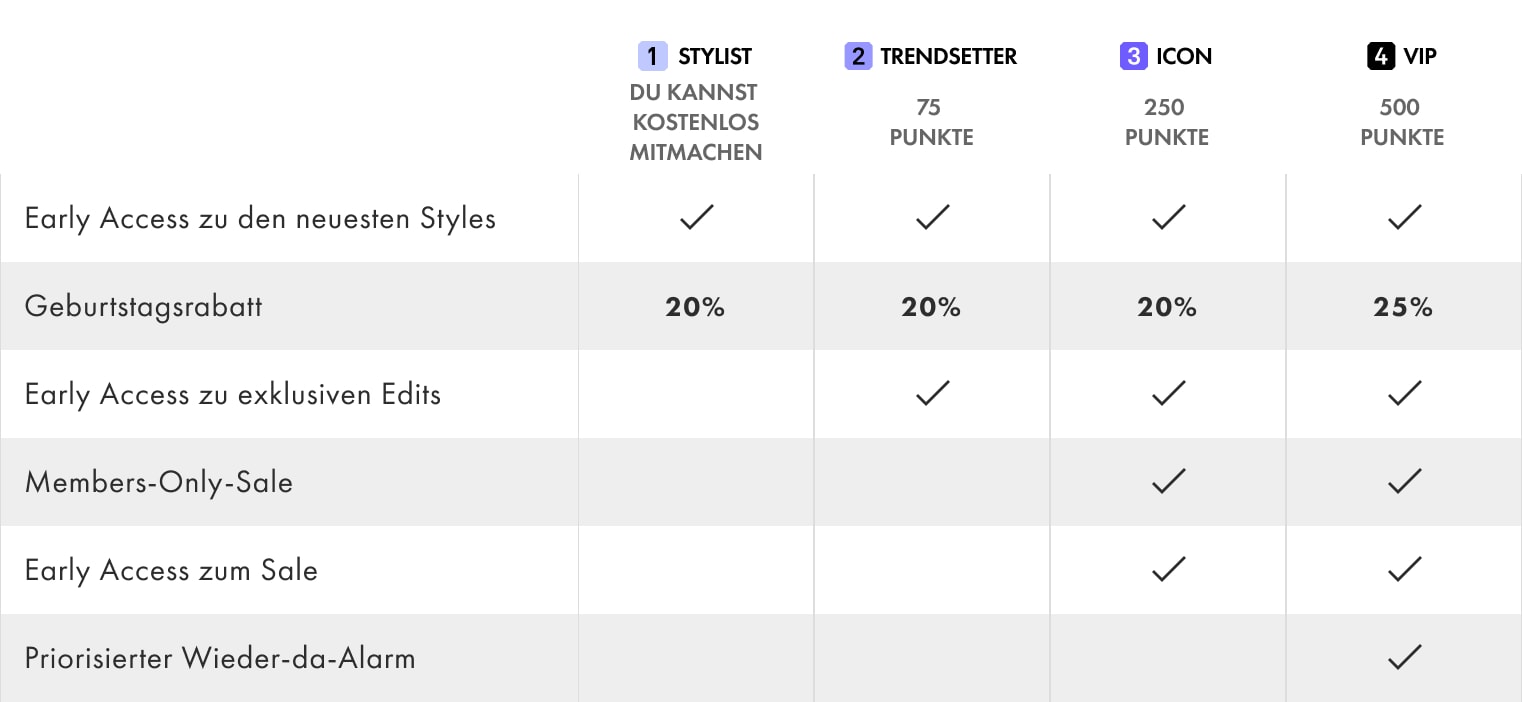Screen dimensions: 1522x702
Task: Click Icon checkmark in Members-Only-Sale row
Action: coord(1167,481)
